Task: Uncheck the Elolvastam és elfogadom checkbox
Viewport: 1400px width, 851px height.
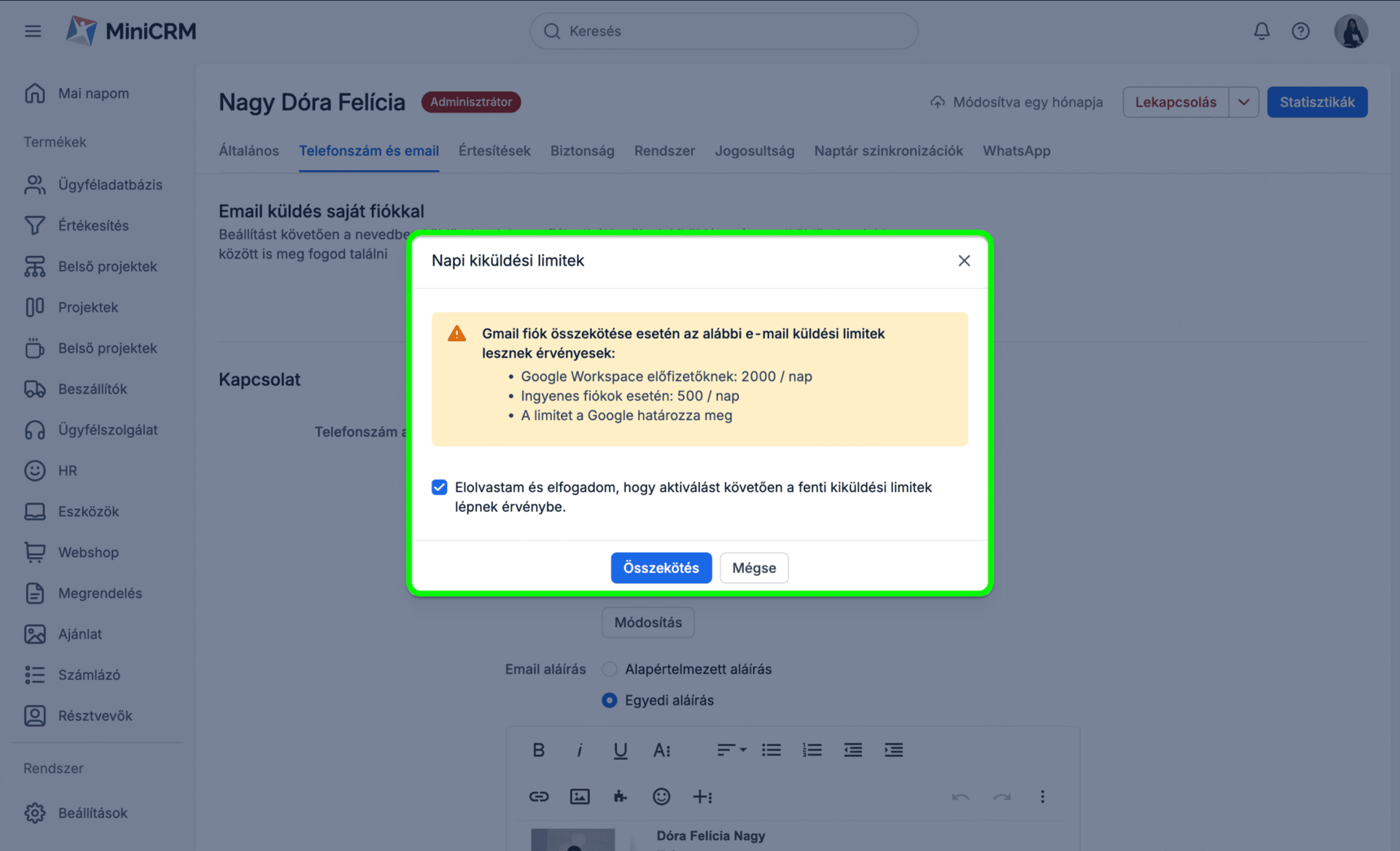Action: click(x=439, y=487)
